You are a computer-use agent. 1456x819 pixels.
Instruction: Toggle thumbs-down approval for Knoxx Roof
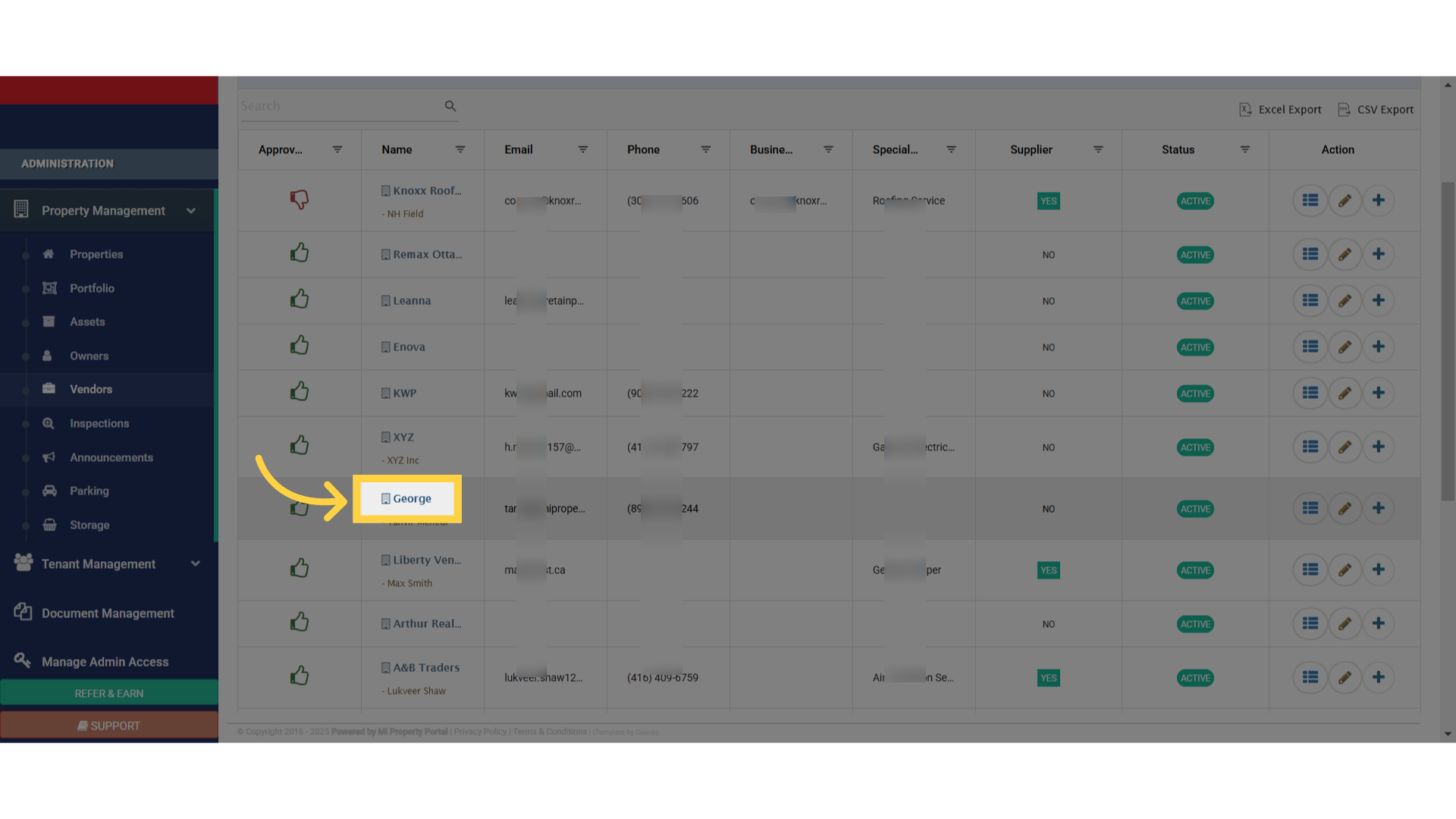300,199
